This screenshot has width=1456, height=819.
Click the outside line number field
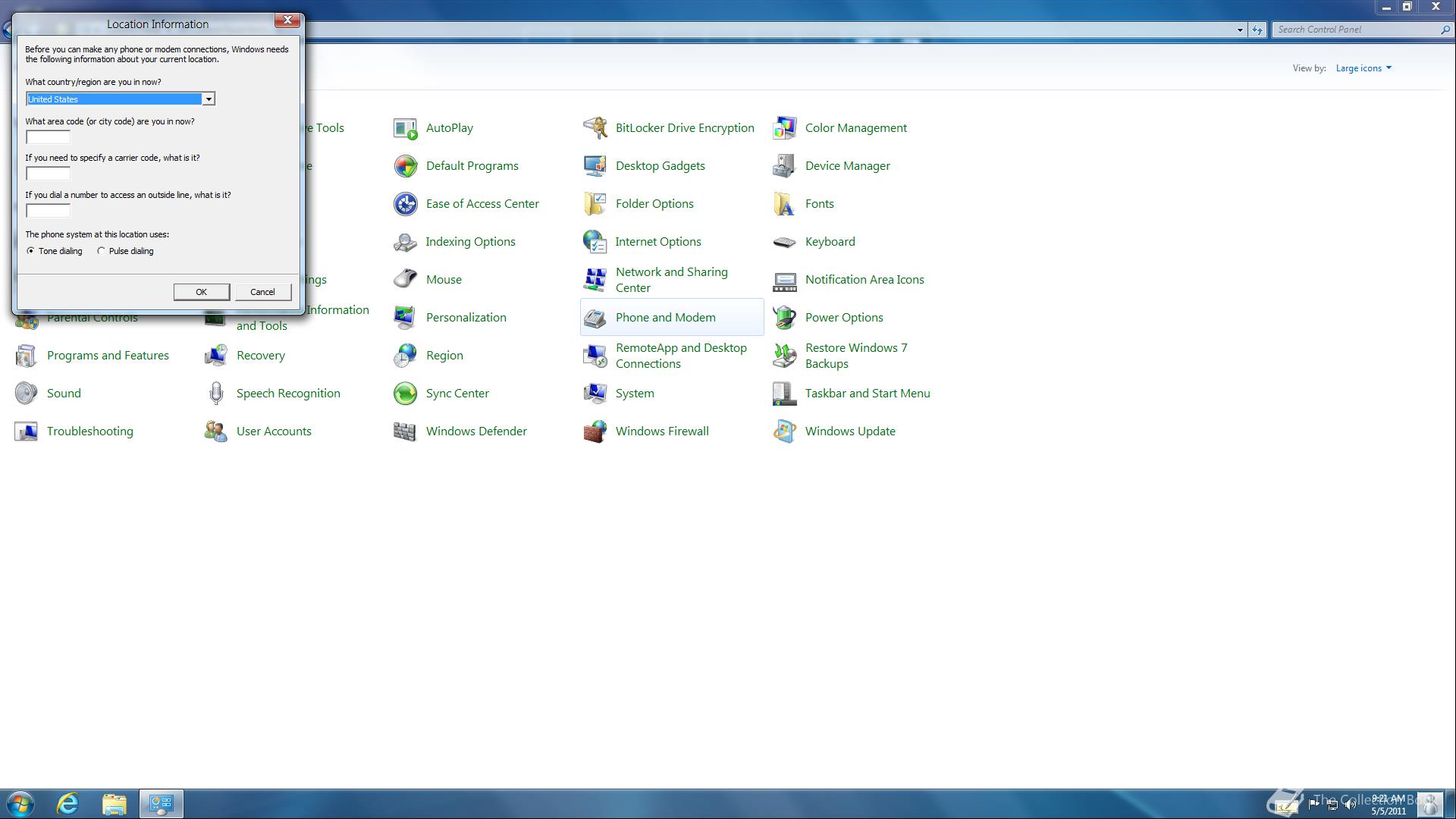point(48,211)
